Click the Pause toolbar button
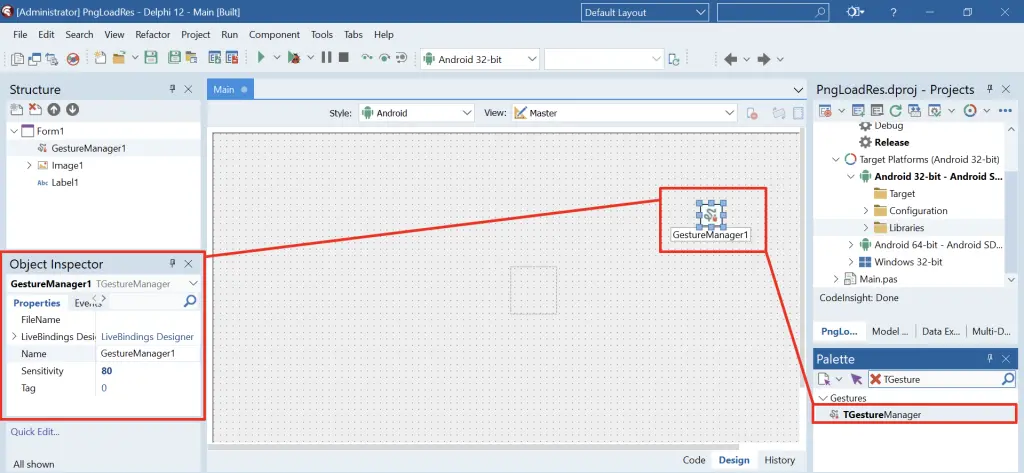The height and width of the screenshot is (473, 1024). pos(327,57)
